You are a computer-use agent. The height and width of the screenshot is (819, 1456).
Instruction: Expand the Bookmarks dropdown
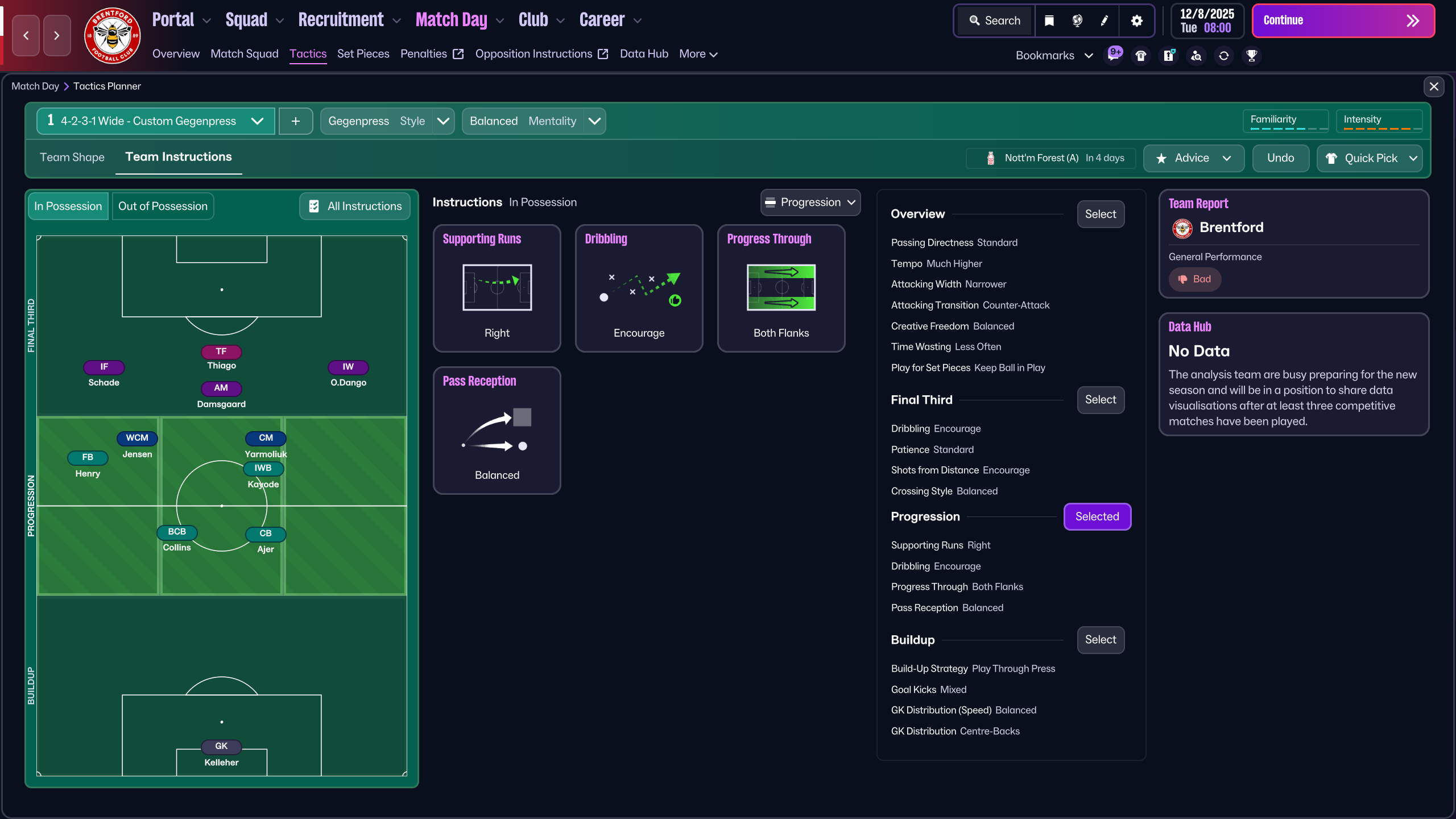(1054, 56)
